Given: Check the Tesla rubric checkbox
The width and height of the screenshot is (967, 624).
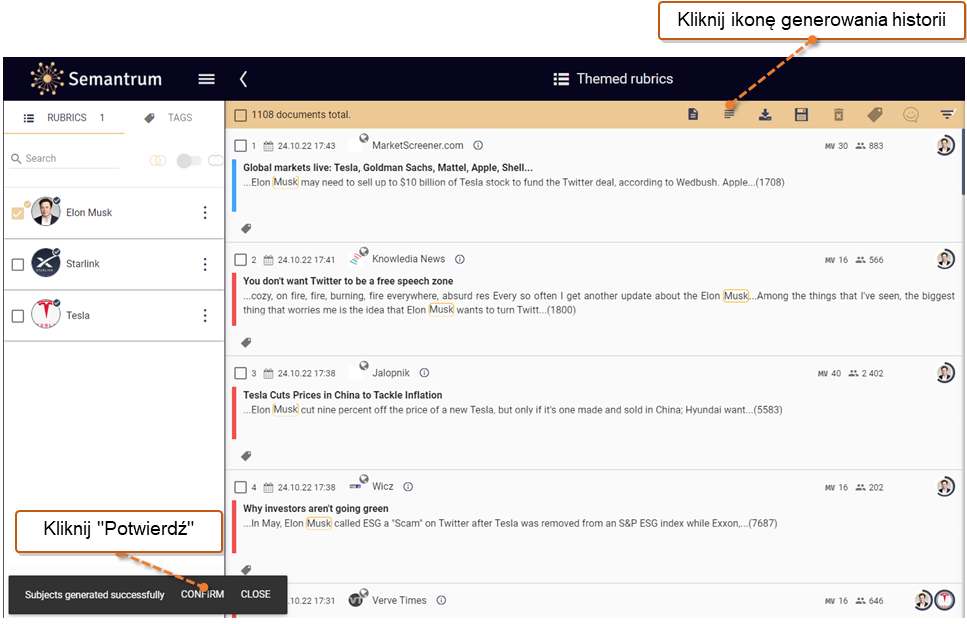Looking at the screenshot, I should click(18, 316).
